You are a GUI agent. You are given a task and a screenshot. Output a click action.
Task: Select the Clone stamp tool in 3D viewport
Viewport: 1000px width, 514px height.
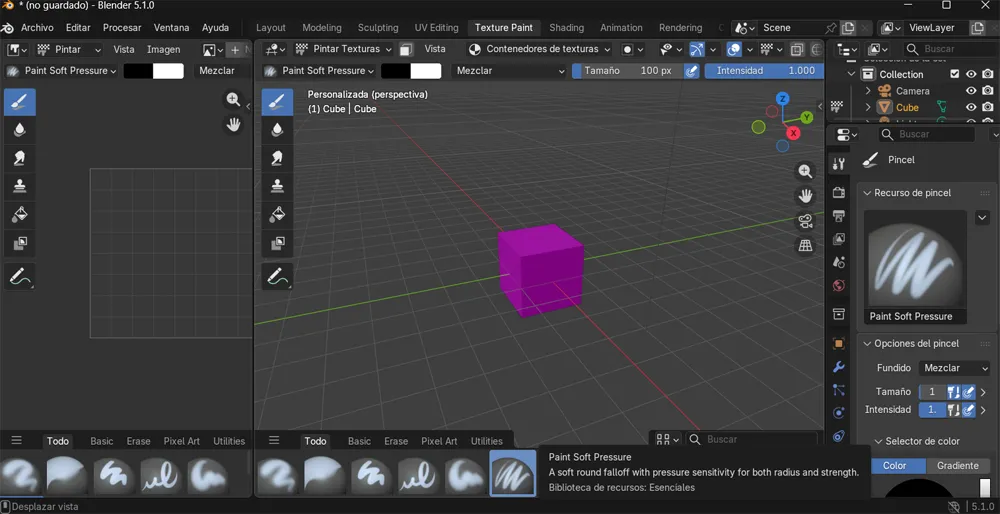point(277,186)
